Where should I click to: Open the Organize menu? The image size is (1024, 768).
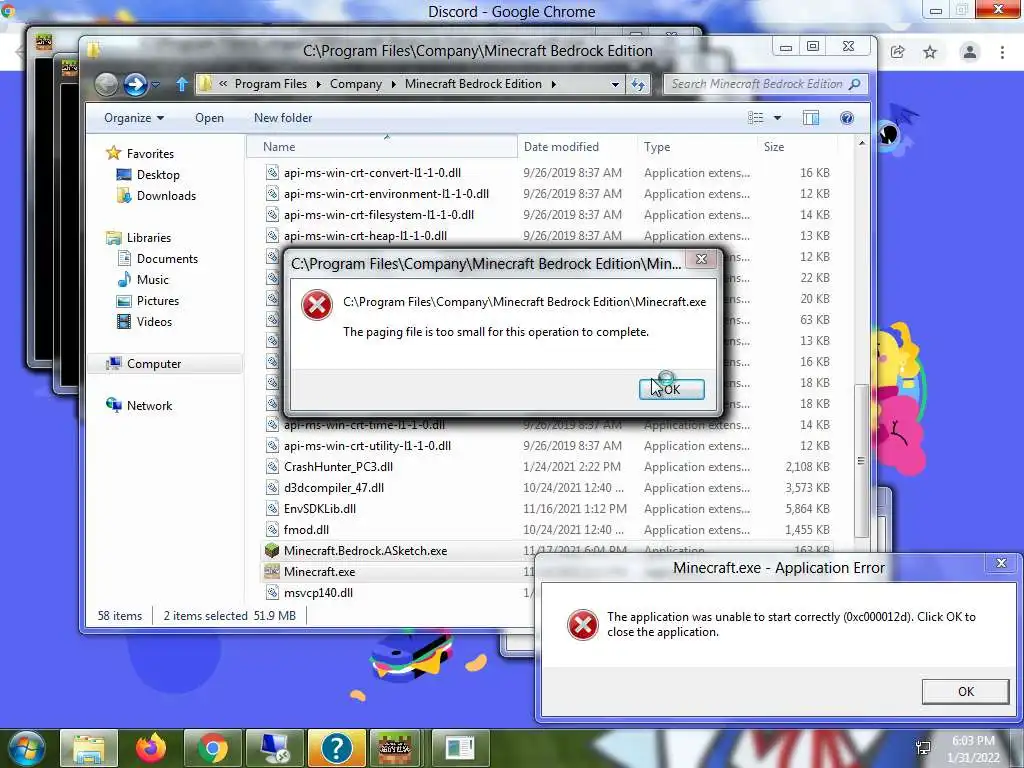[x=134, y=118]
